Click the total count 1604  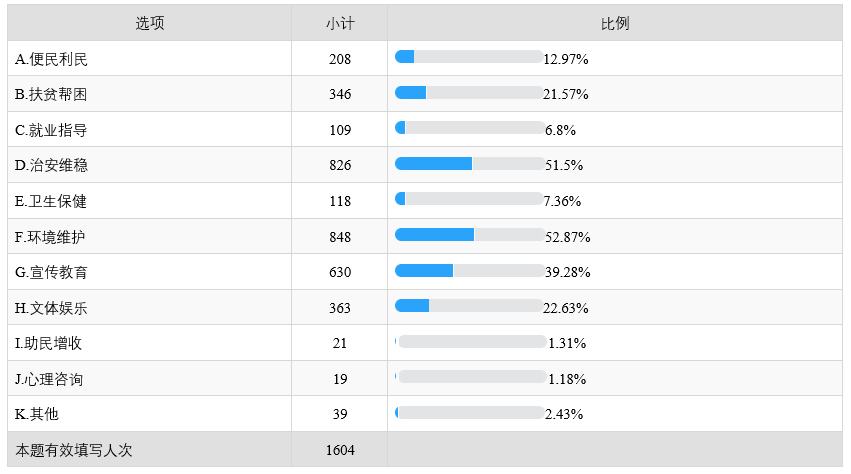coord(339,450)
